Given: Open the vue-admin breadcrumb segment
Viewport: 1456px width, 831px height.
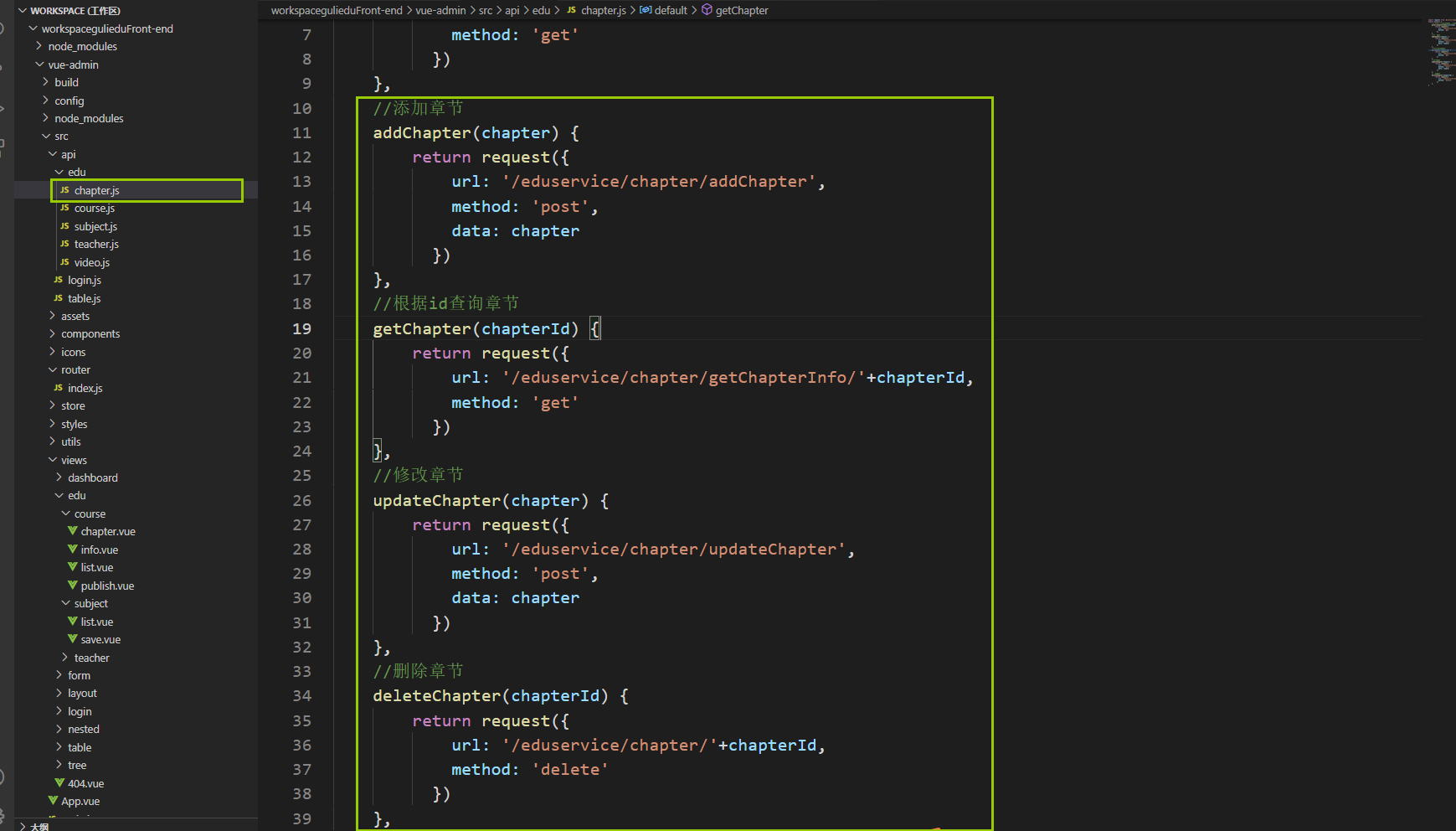Looking at the screenshot, I should point(440,10).
